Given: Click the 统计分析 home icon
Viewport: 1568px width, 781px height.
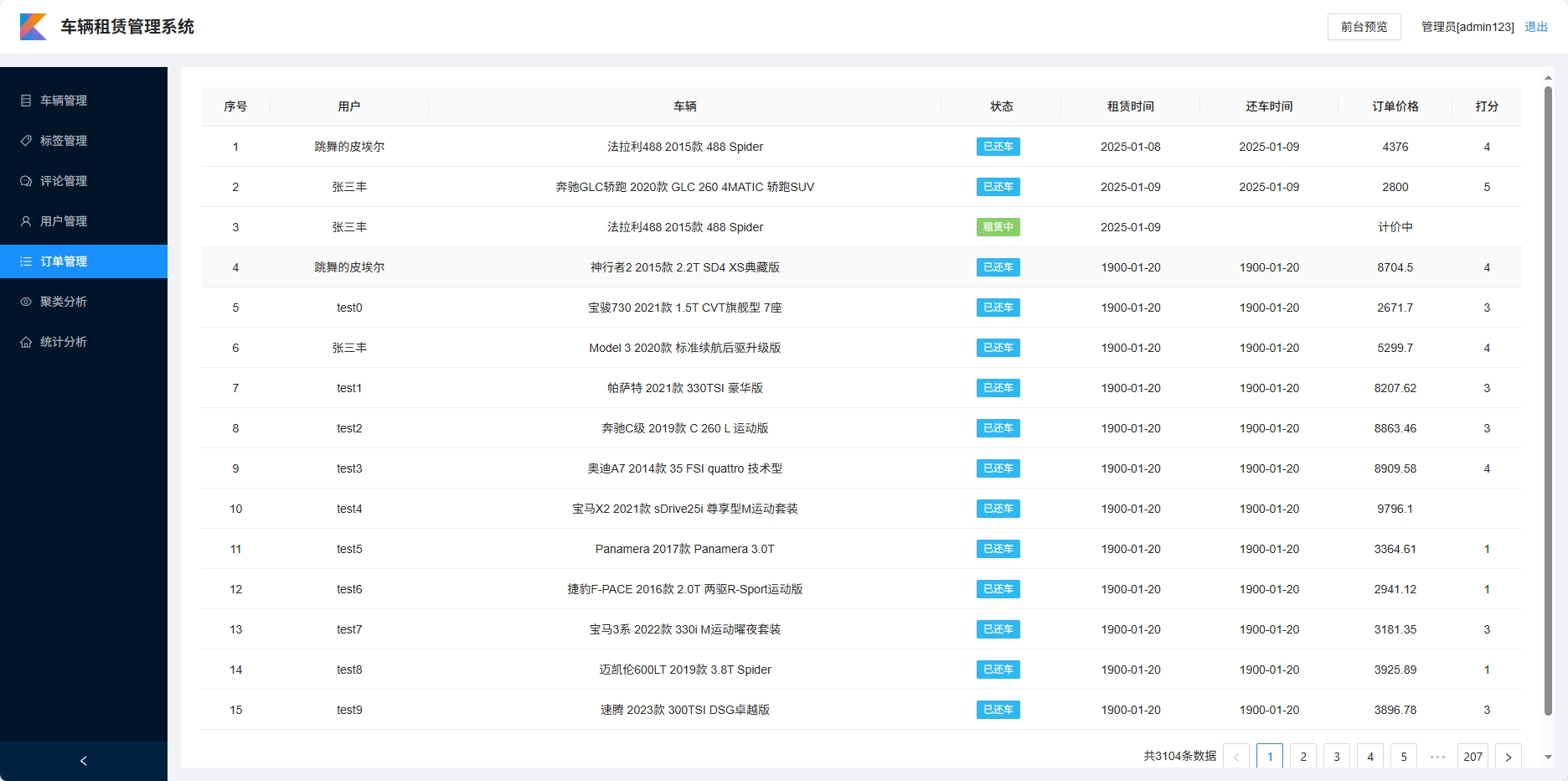Looking at the screenshot, I should pos(26,342).
